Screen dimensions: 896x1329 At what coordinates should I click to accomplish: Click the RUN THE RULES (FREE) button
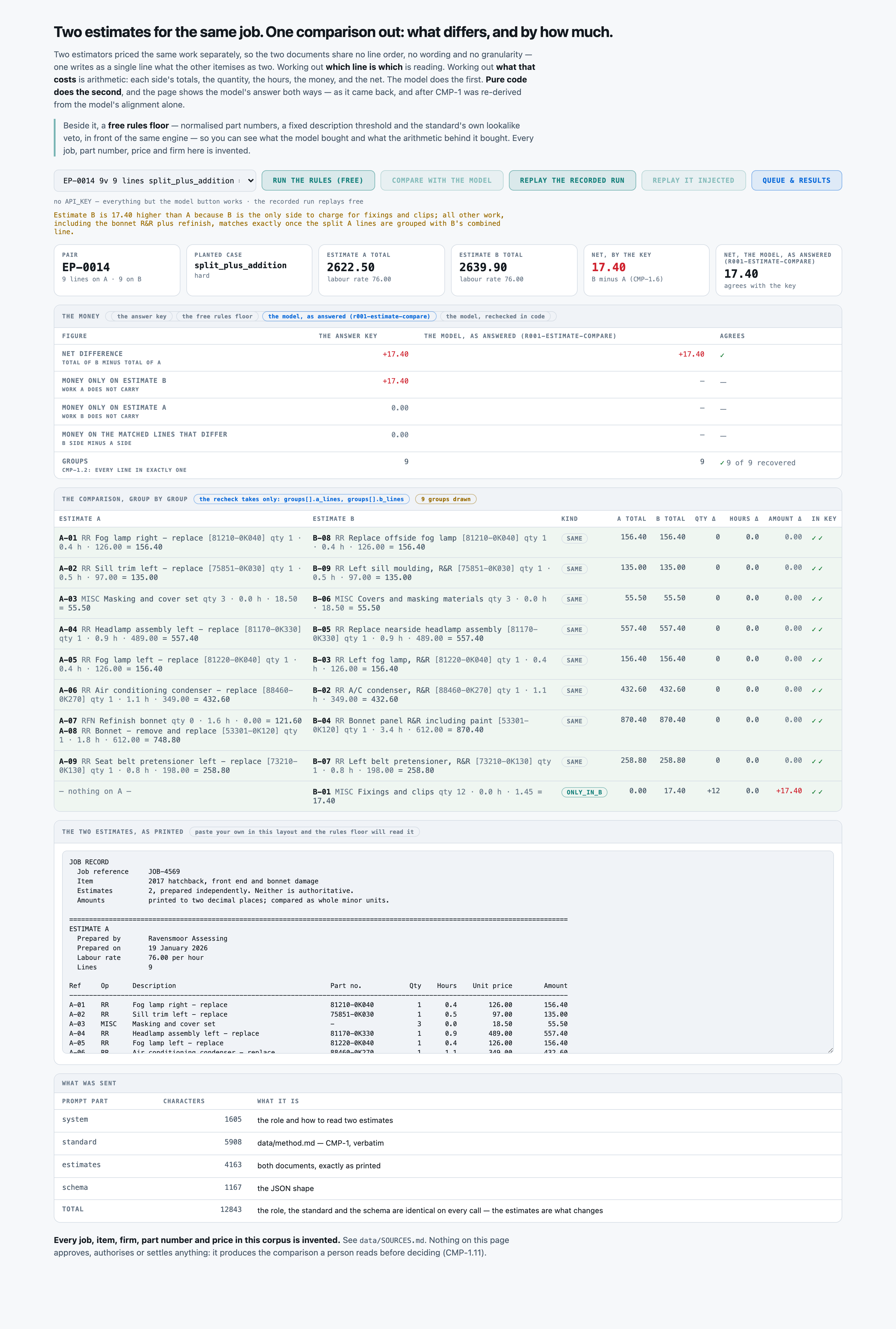coord(318,181)
